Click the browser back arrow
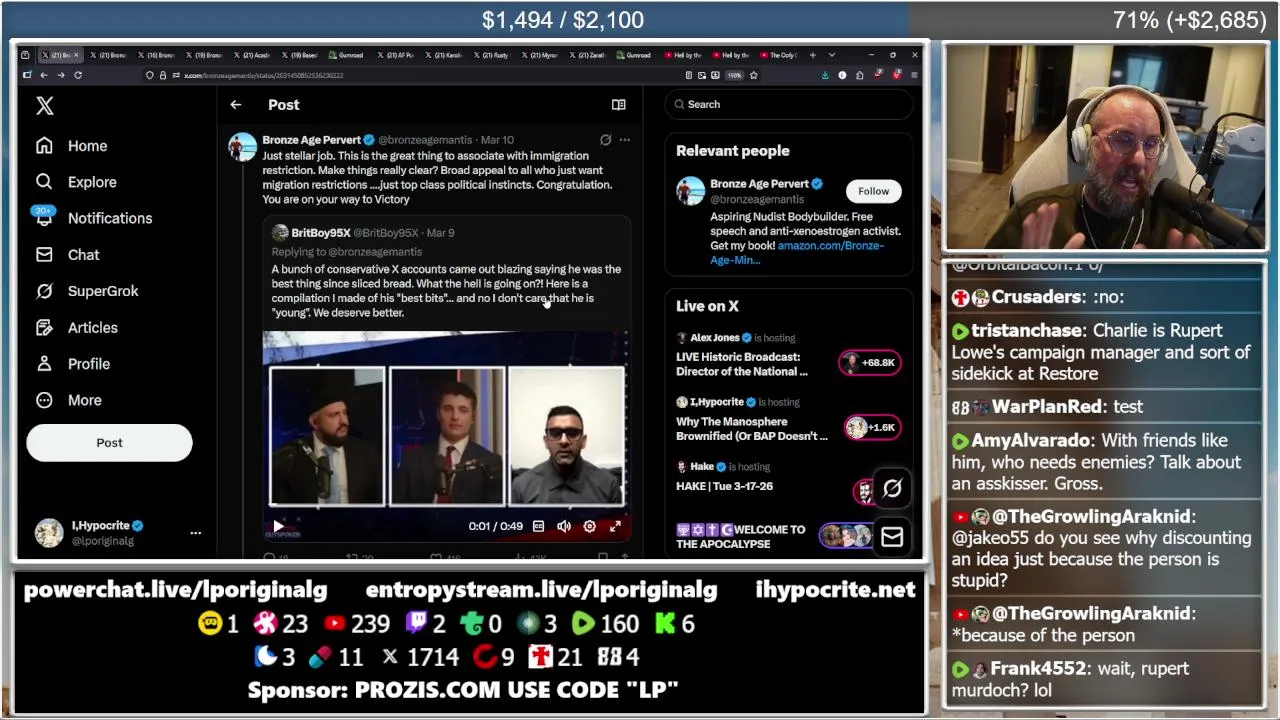 point(44,75)
